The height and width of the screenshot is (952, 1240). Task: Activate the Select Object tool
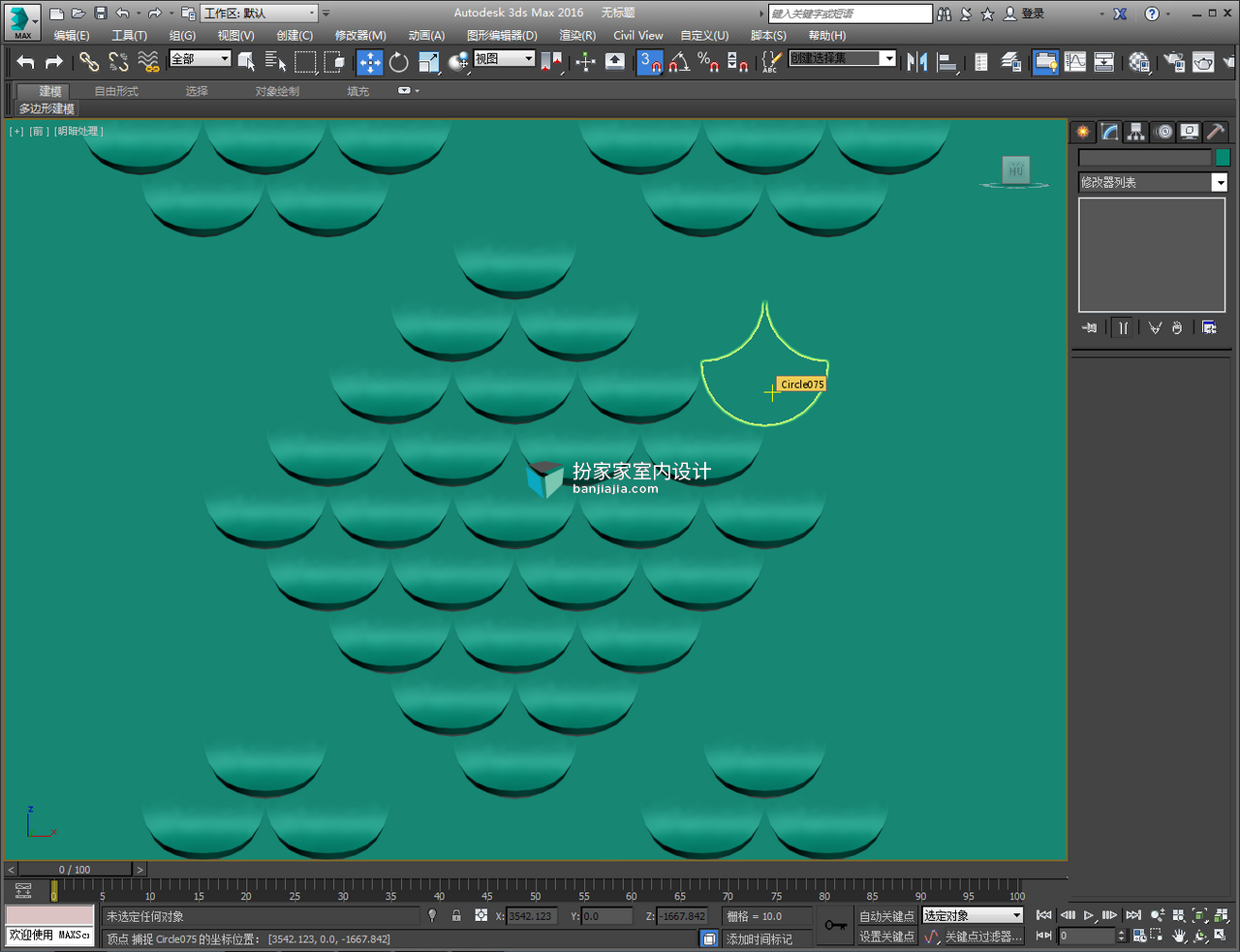247,62
